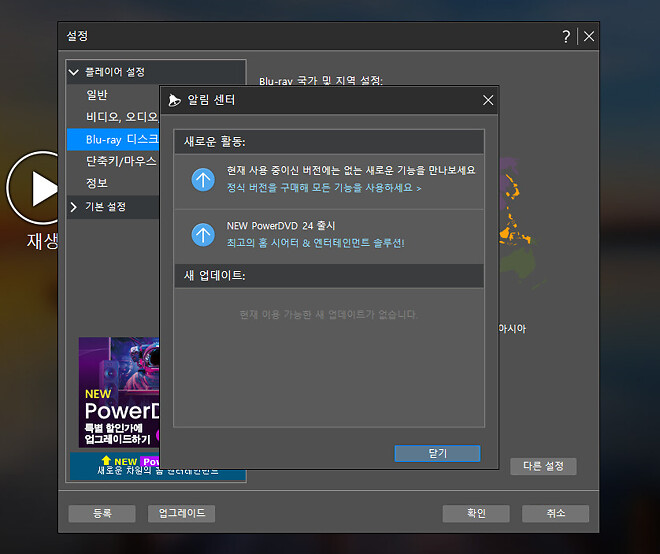
Task: Click the text 현재 사용 중이신 버전에는 없는 새로운 기능을 만나보세요
Action: tap(351, 170)
